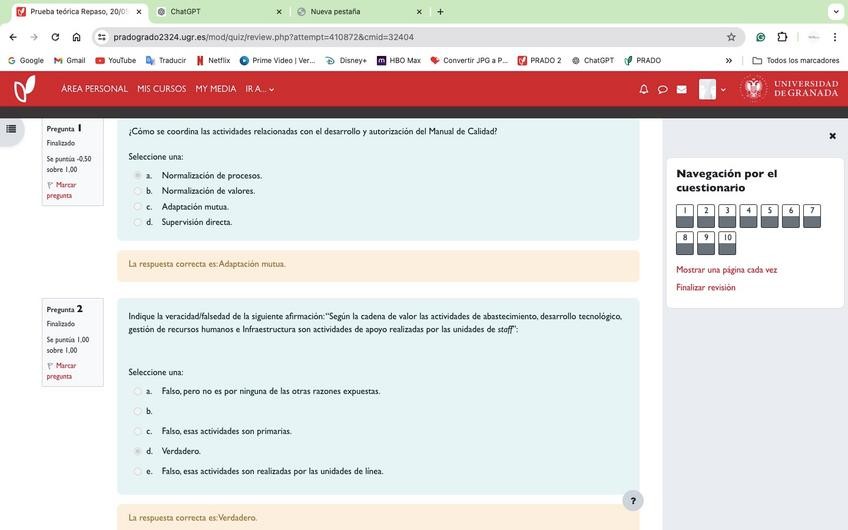Open MIS CURSOS menu item
This screenshot has width=848, height=530.
click(x=161, y=89)
